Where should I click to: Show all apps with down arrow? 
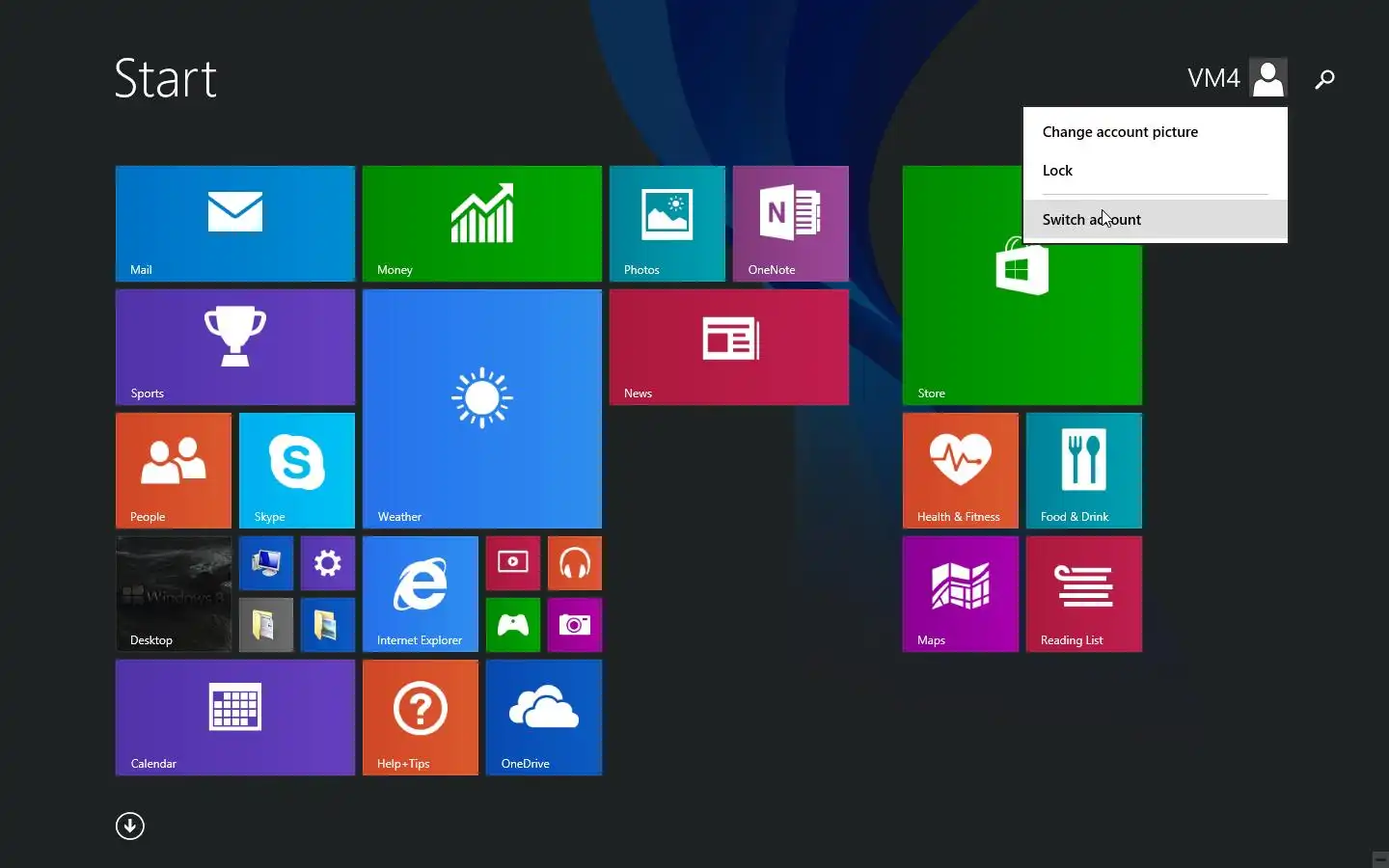(130, 827)
